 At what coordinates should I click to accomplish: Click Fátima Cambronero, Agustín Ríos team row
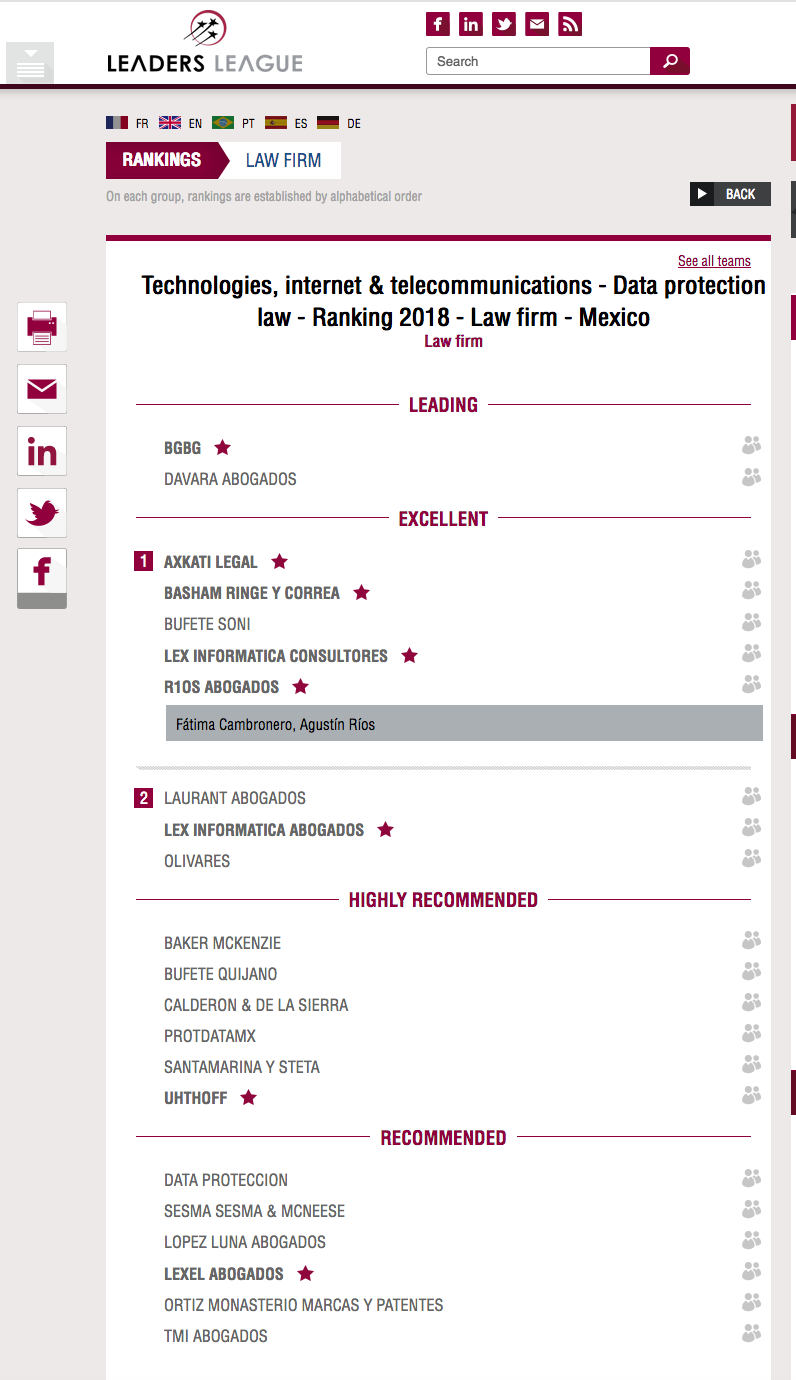[464, 724]
